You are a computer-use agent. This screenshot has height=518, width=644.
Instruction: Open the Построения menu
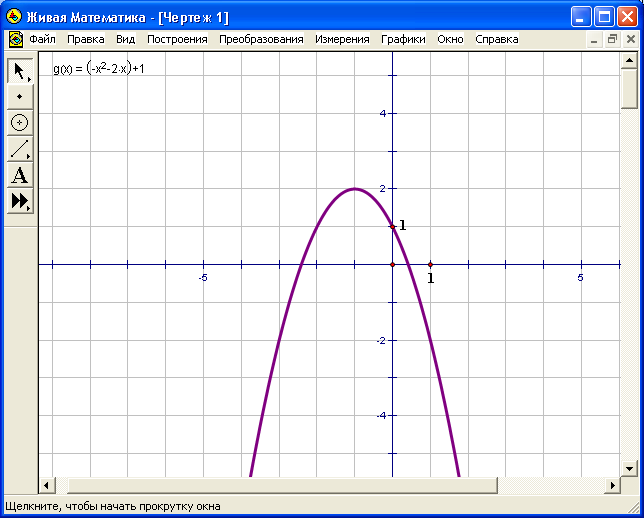177,39
